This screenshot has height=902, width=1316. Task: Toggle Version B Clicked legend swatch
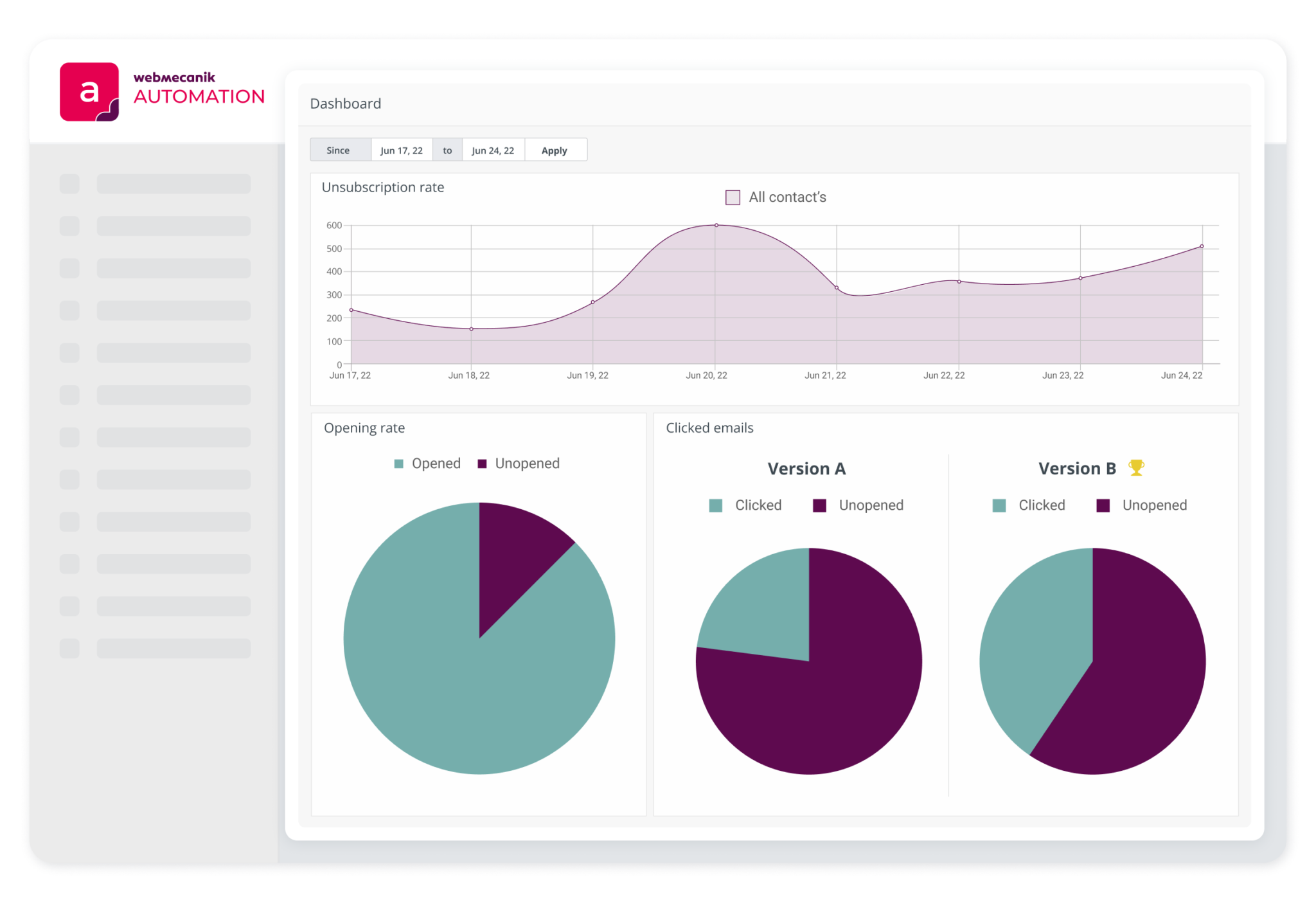point(999,505)
